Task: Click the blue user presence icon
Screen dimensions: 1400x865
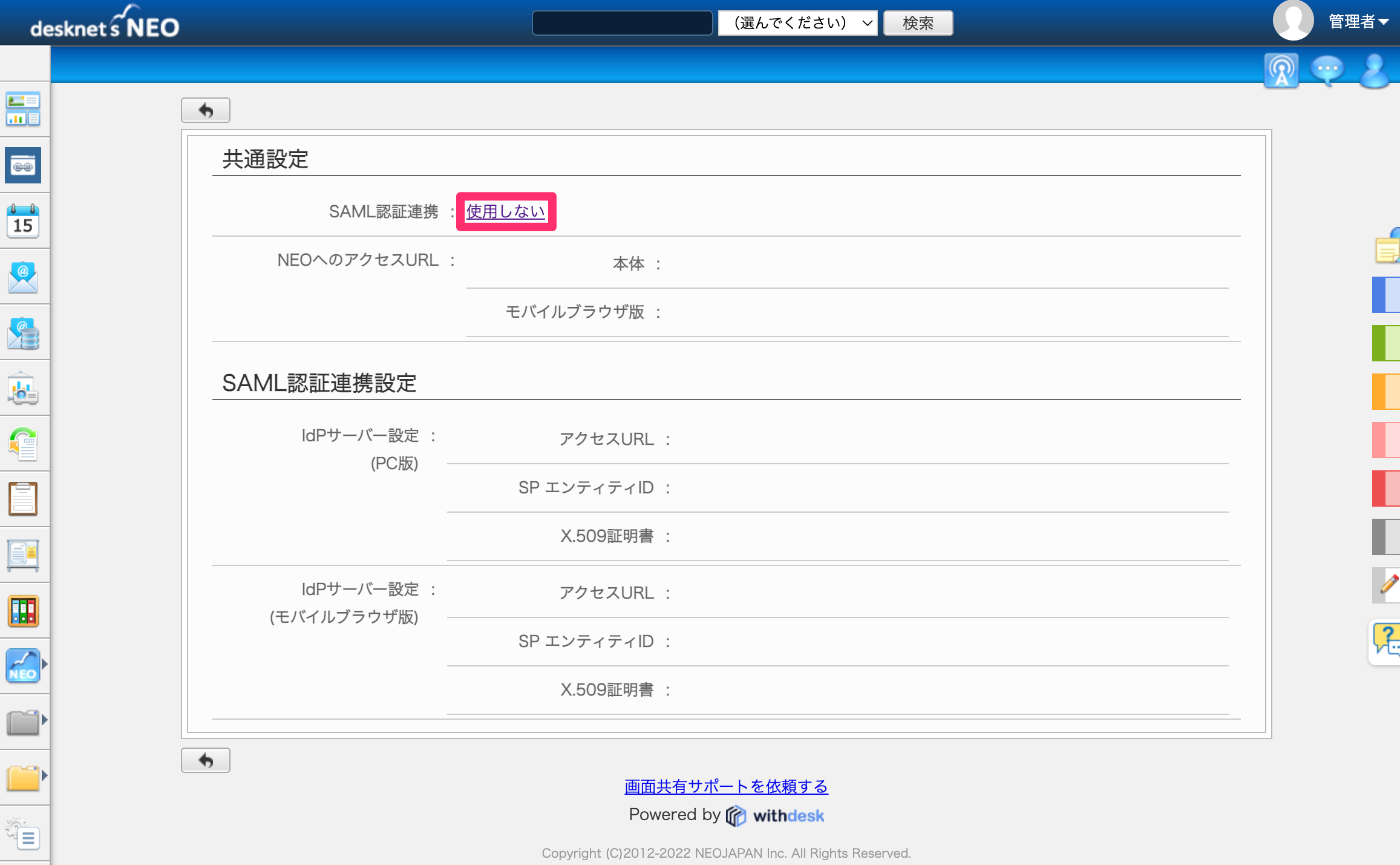Action: click(x=1375, y=71)
